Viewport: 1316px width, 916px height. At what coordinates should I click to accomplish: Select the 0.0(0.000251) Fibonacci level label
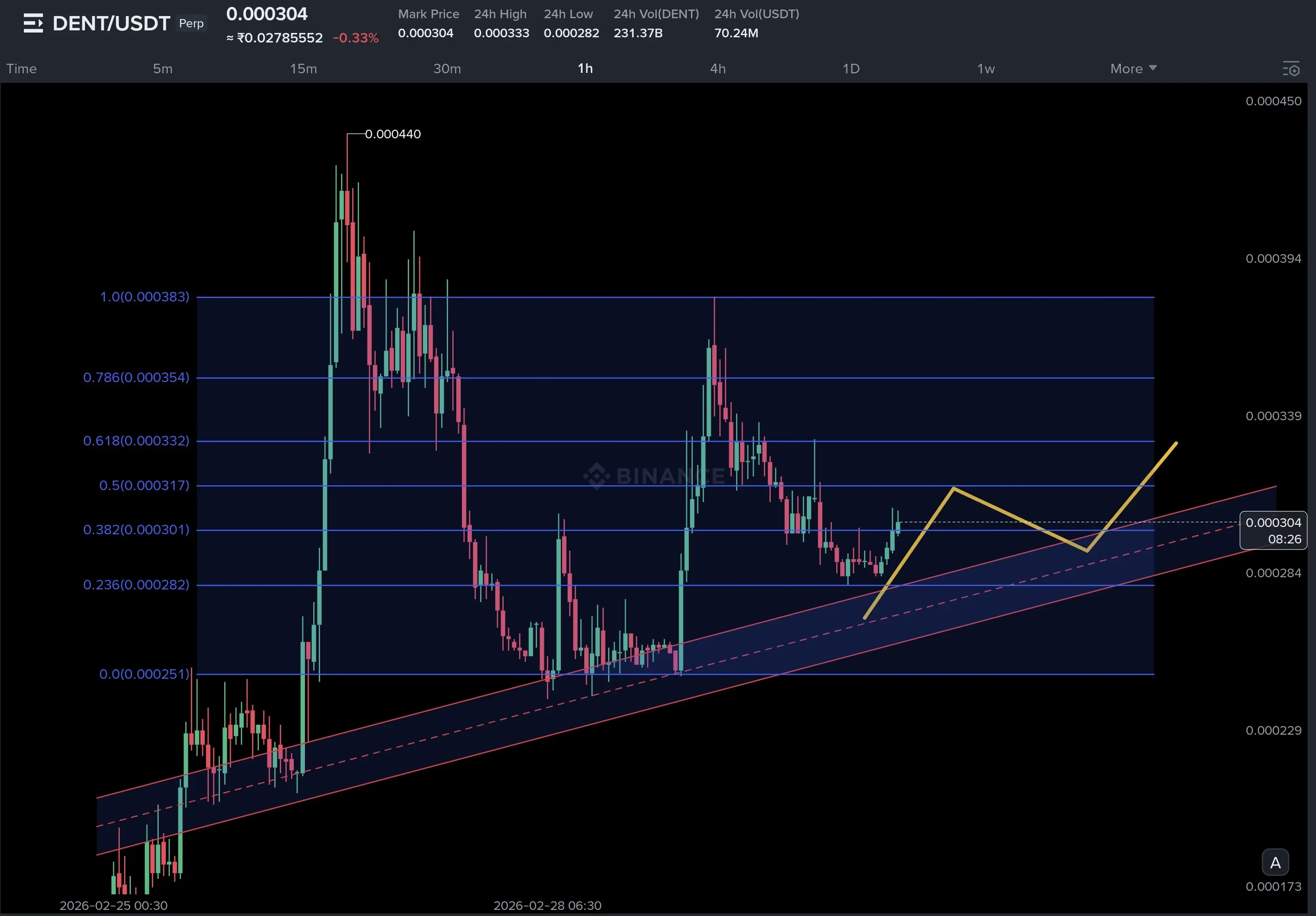point(144,674)
